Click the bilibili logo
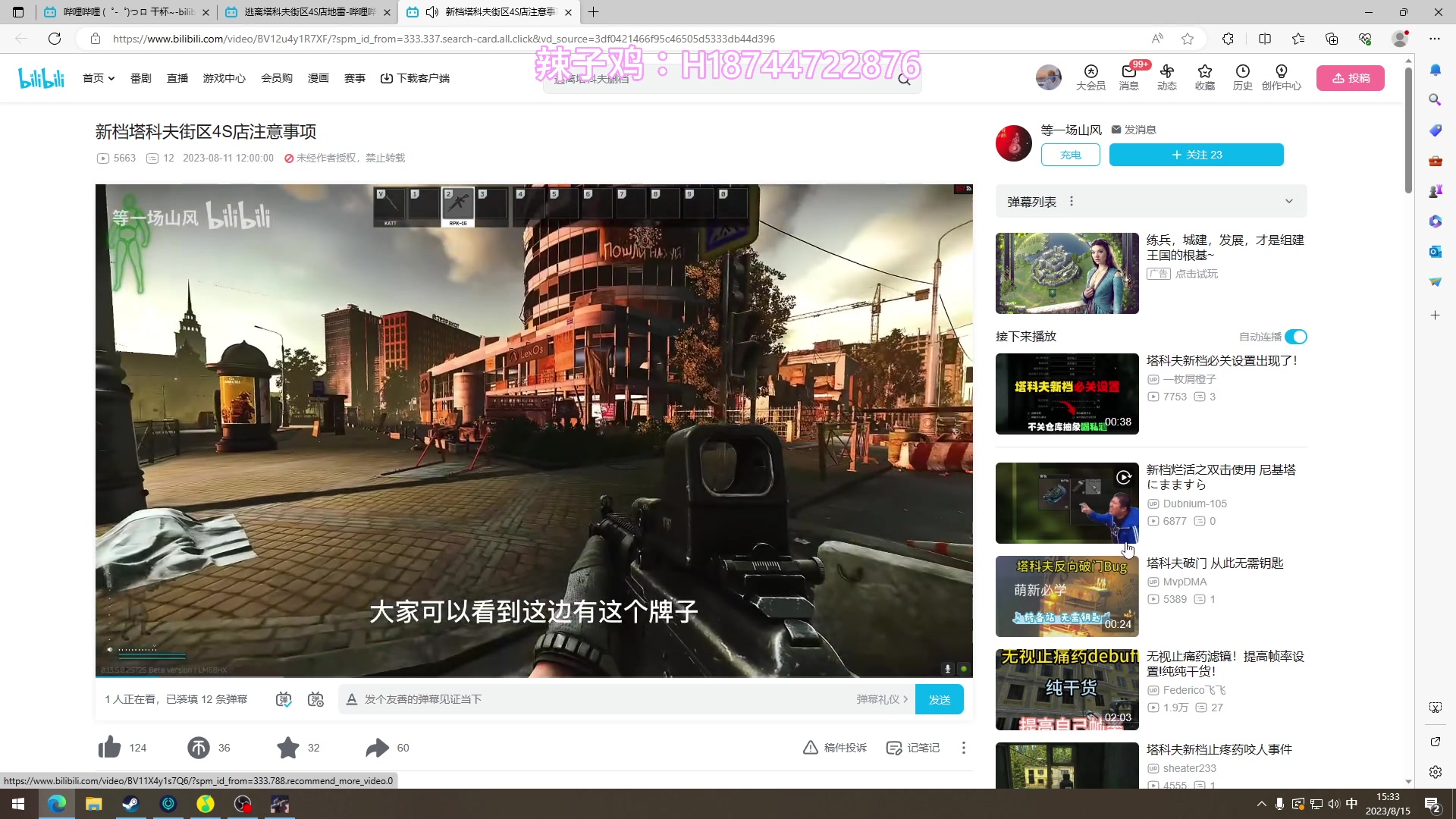Screen dimensions: 1456x819 click(42, 78)
